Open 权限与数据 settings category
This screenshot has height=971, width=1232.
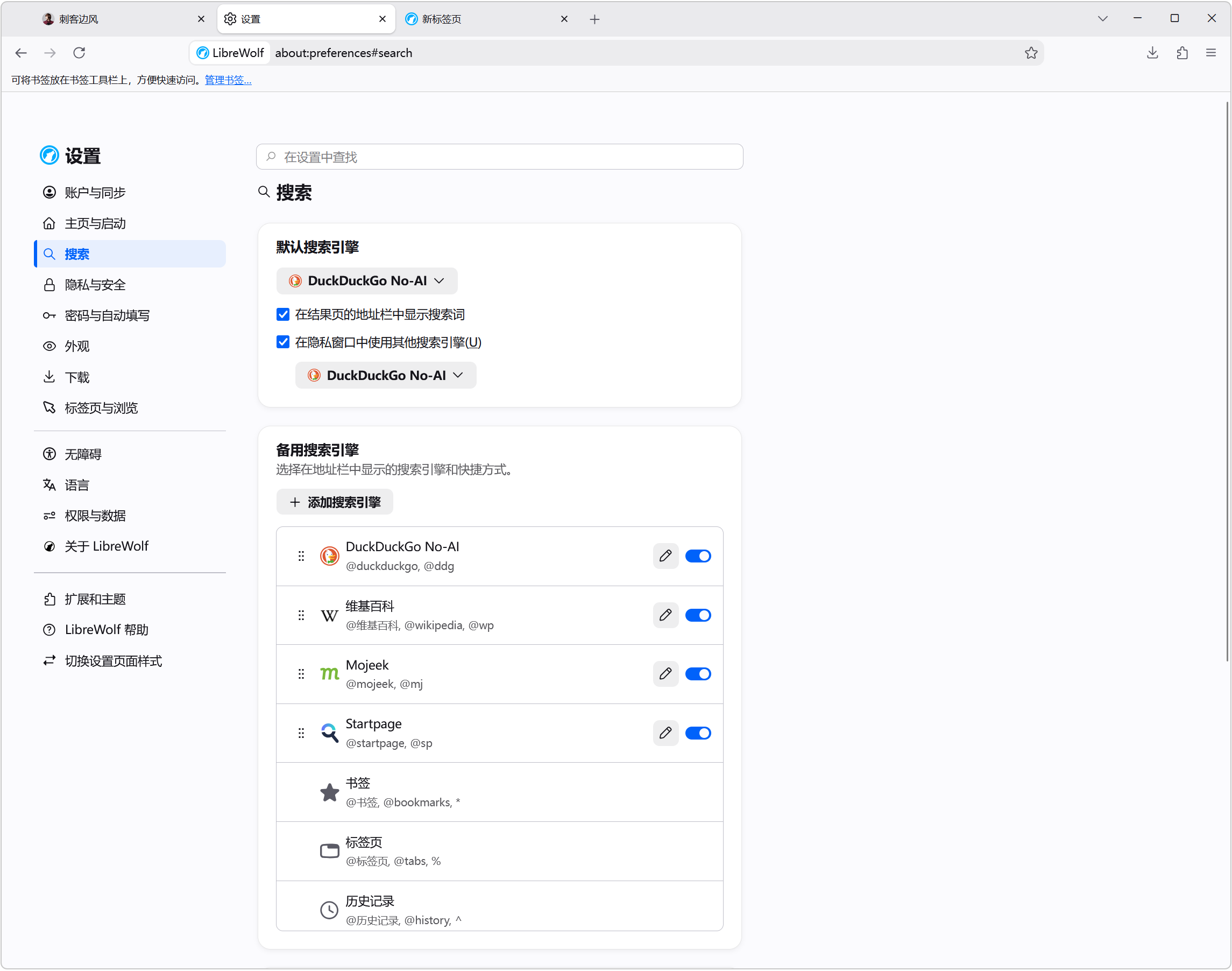[130, 516]
